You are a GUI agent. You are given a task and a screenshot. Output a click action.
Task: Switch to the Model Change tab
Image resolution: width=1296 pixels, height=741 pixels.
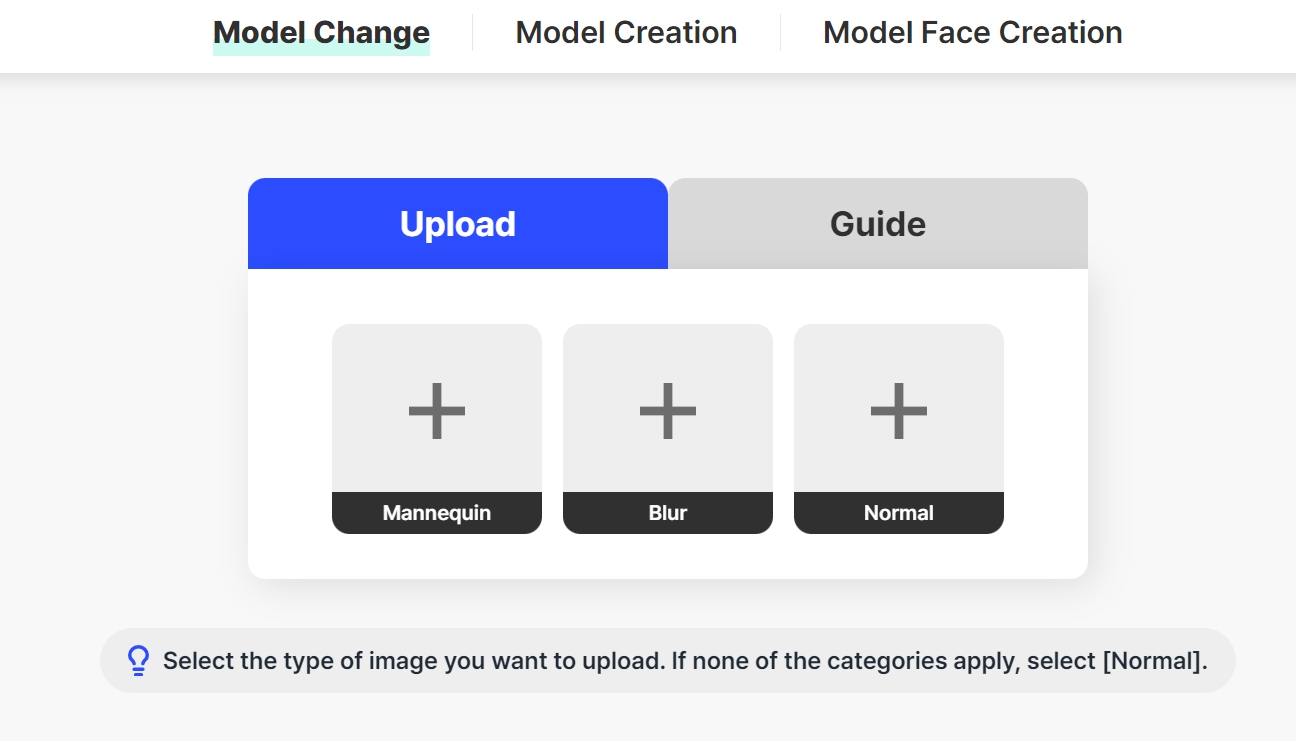(x=321, y=32)
